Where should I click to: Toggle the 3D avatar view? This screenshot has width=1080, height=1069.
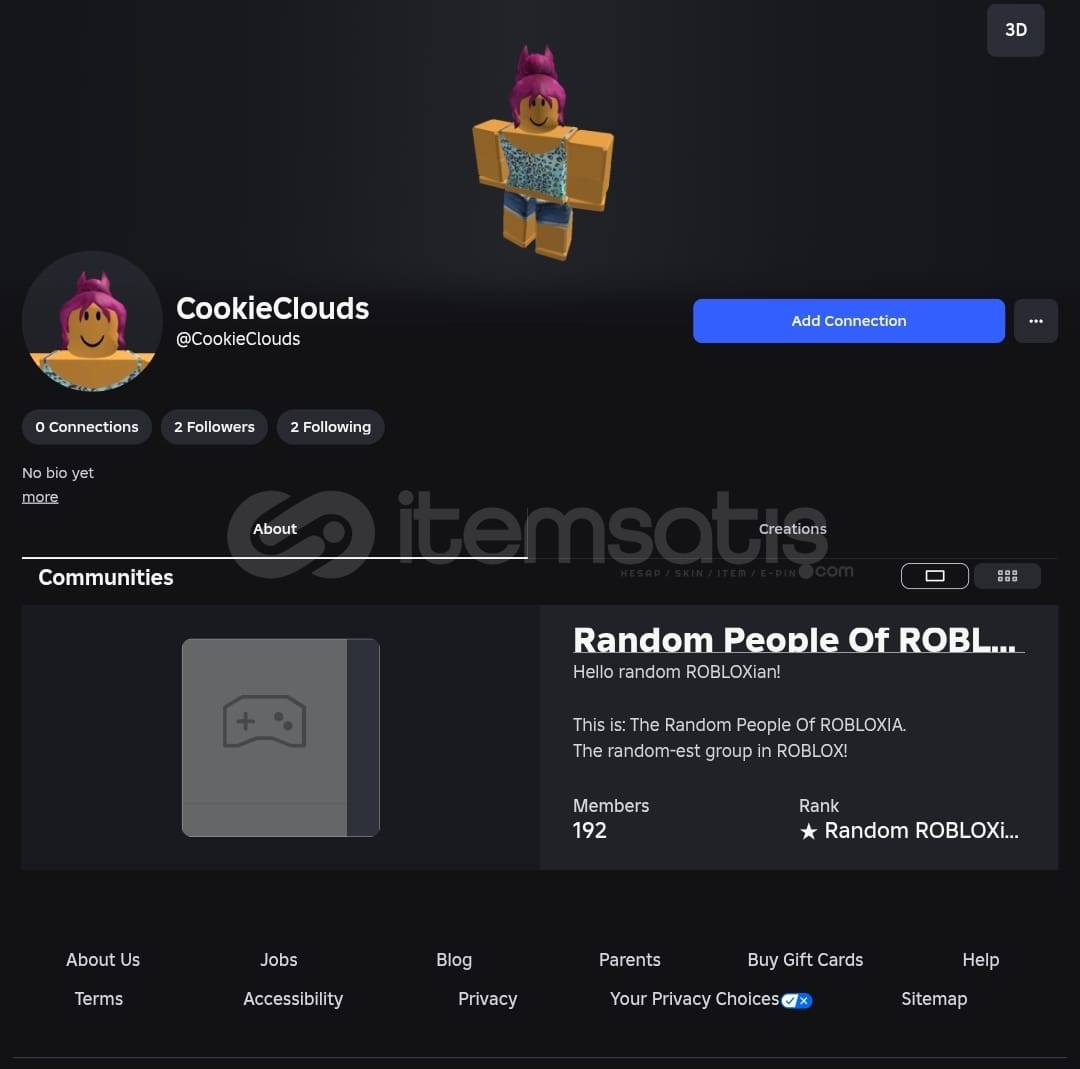click(x=1015, y=30)
